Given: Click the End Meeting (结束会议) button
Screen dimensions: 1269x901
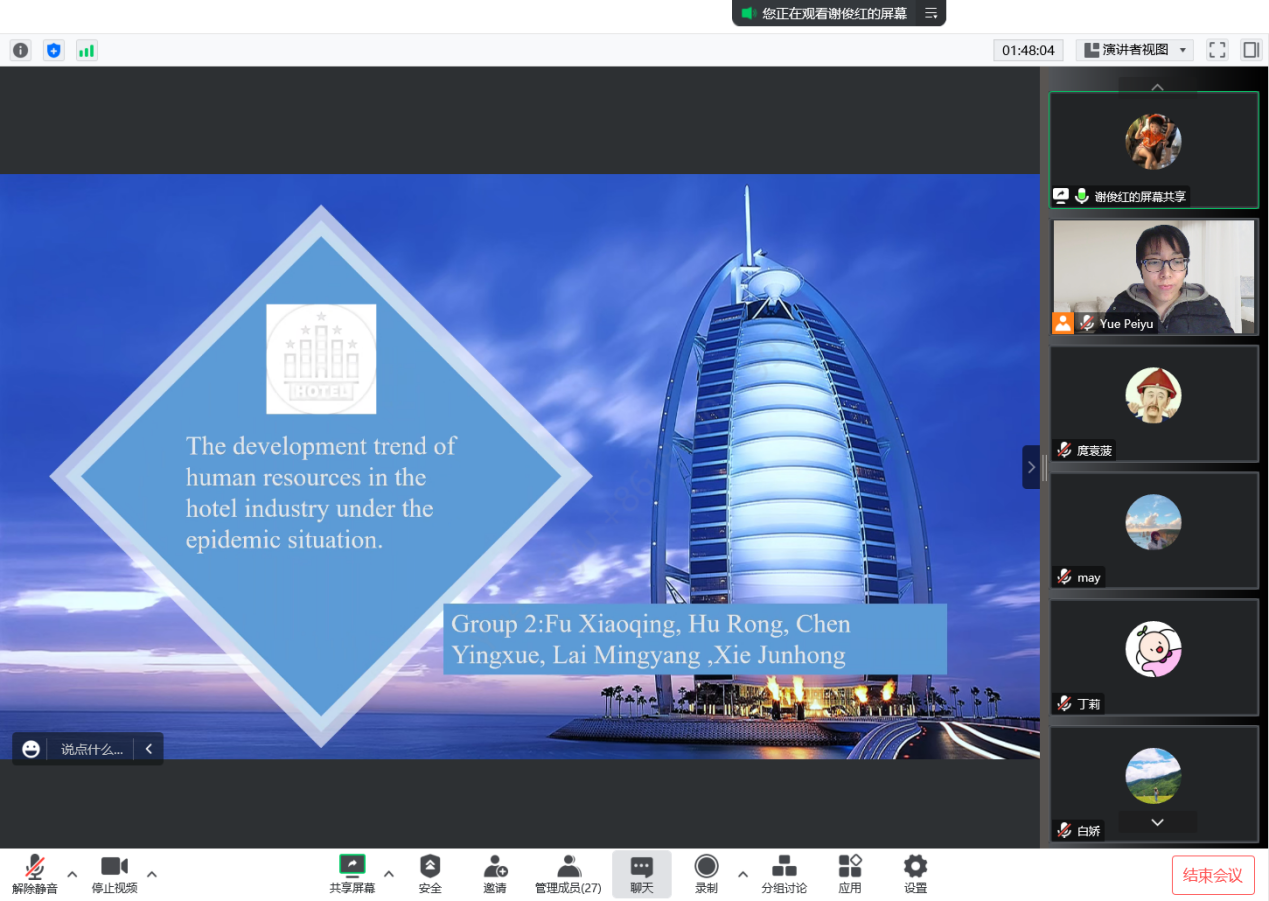Looking at the screenshot, I should [x=1212, y=875].
